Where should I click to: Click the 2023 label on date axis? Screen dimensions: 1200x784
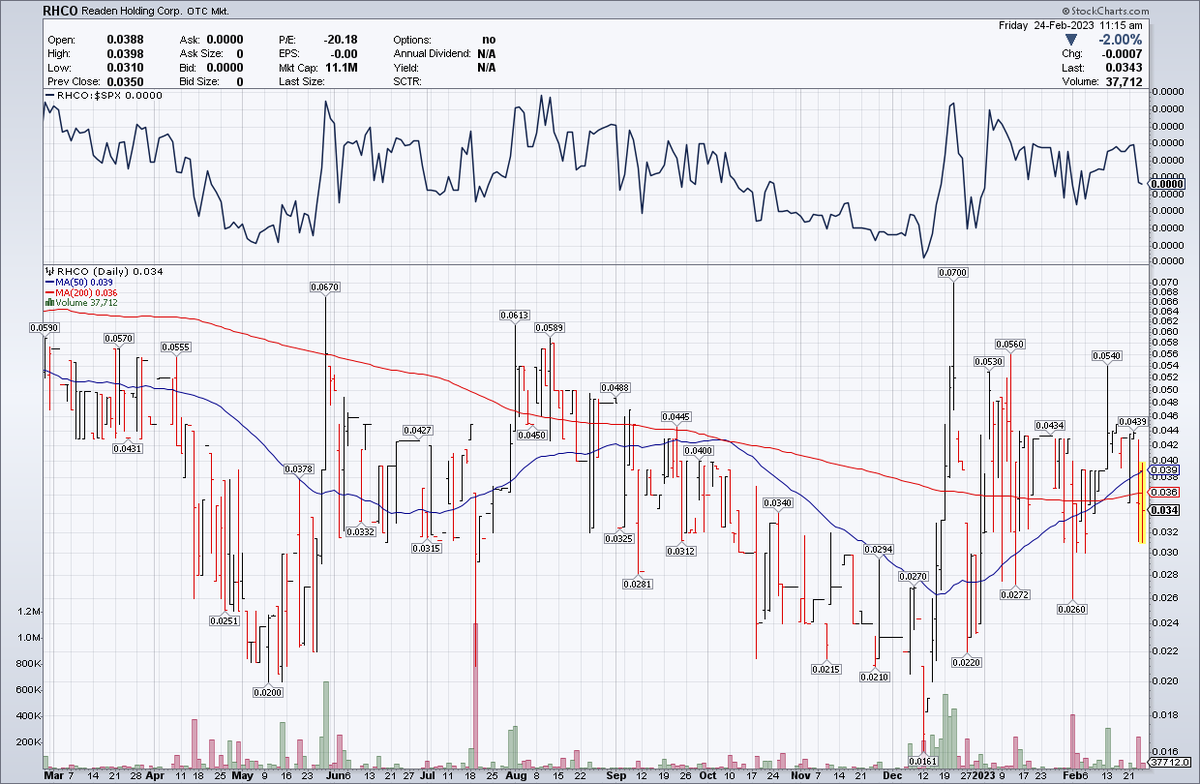[985, 774]
